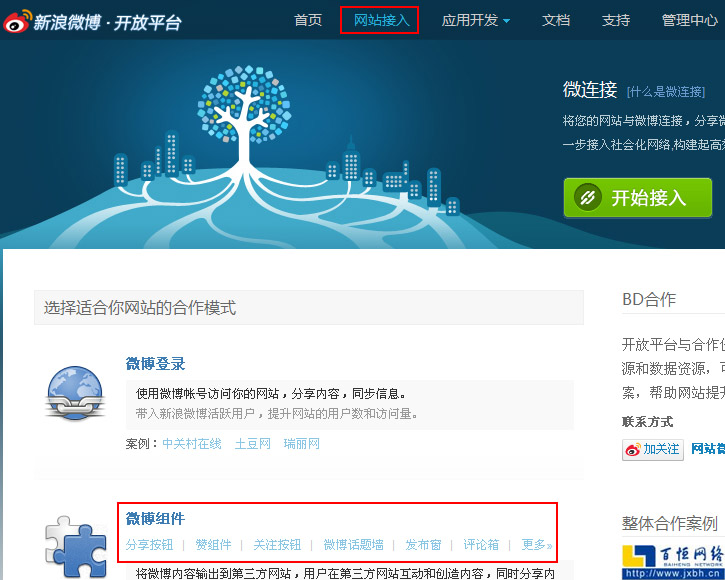This screenshot has width=725, height=580.
Task: Open the 关注按钮 component link
Action: 277,545
